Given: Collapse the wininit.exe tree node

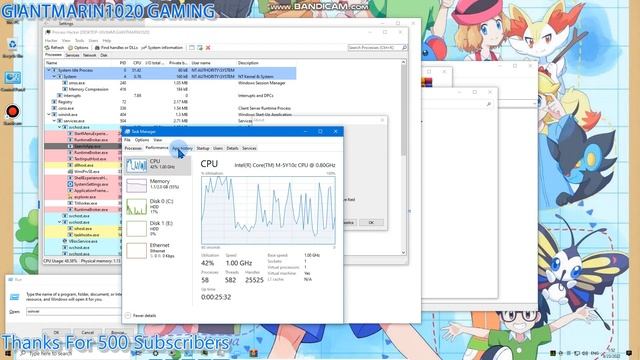Looking at the screenshot, I should pyautogui.click(x=49, y=114).
